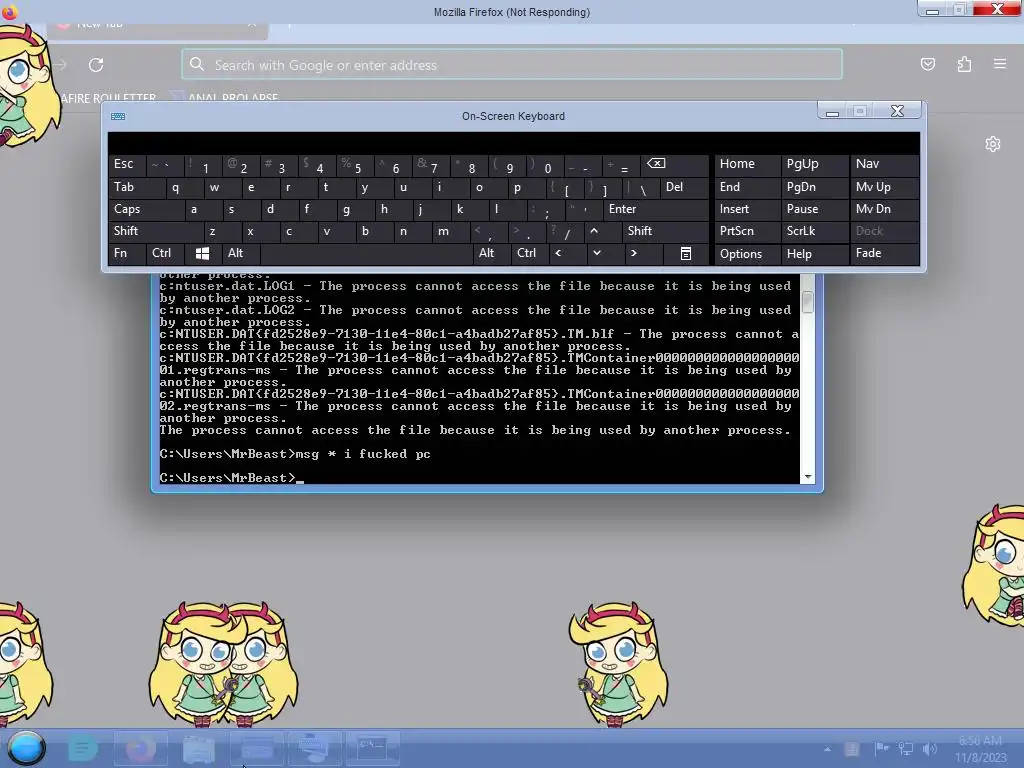Click the taskbar clock and date
This screenshot has width=1024, height=768.
(980, 749)
